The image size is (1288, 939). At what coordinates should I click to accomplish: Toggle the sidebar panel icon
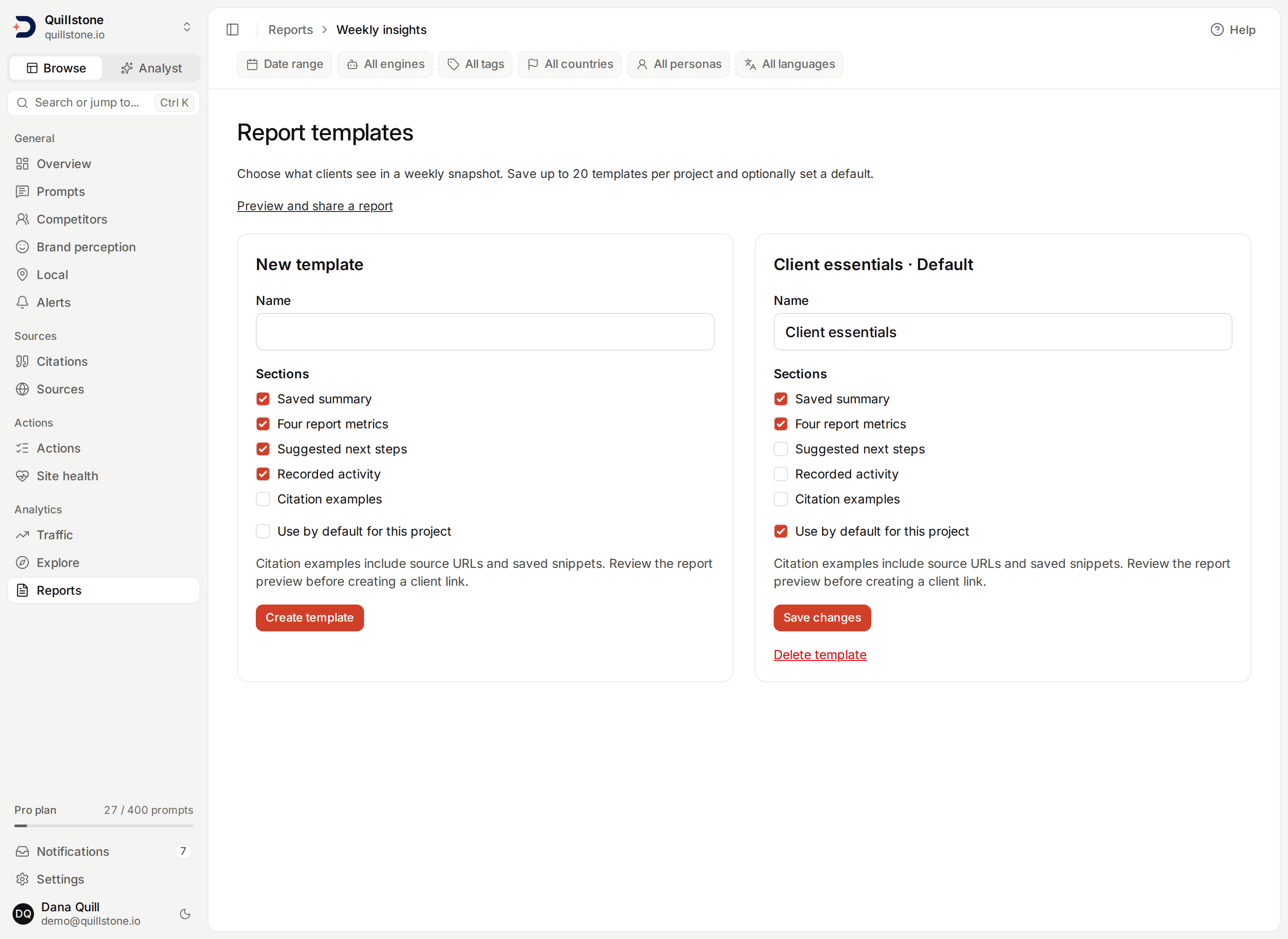pyautogui.click(x=233, y=30)
